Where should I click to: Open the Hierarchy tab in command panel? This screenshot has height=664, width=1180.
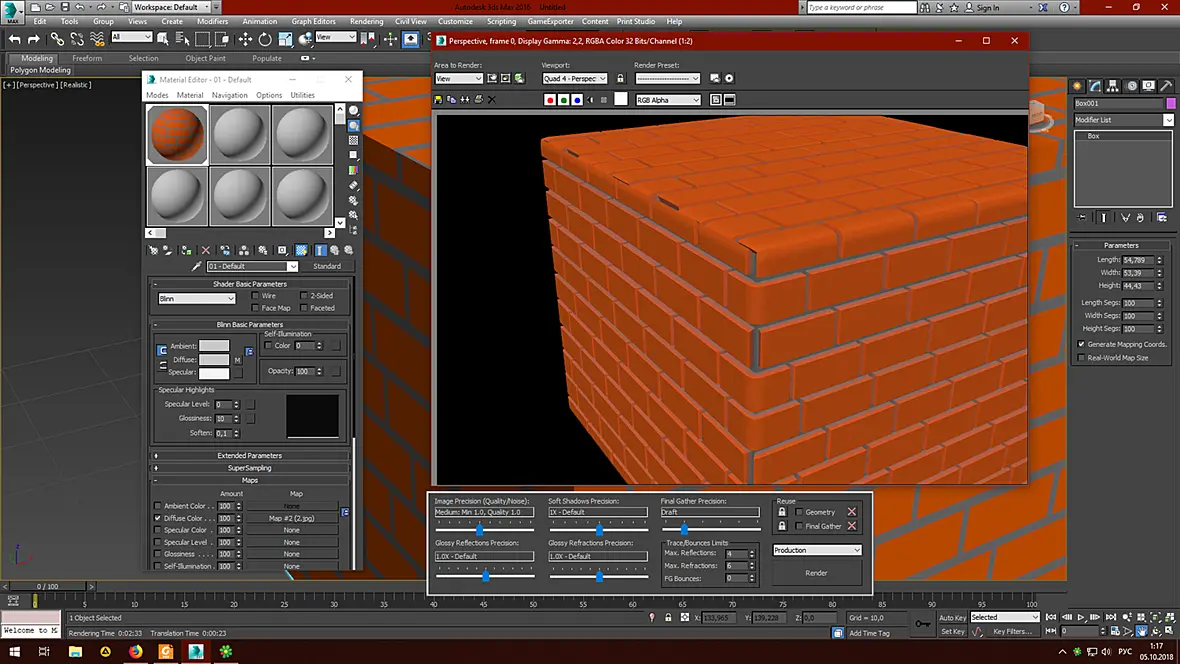1113,86
